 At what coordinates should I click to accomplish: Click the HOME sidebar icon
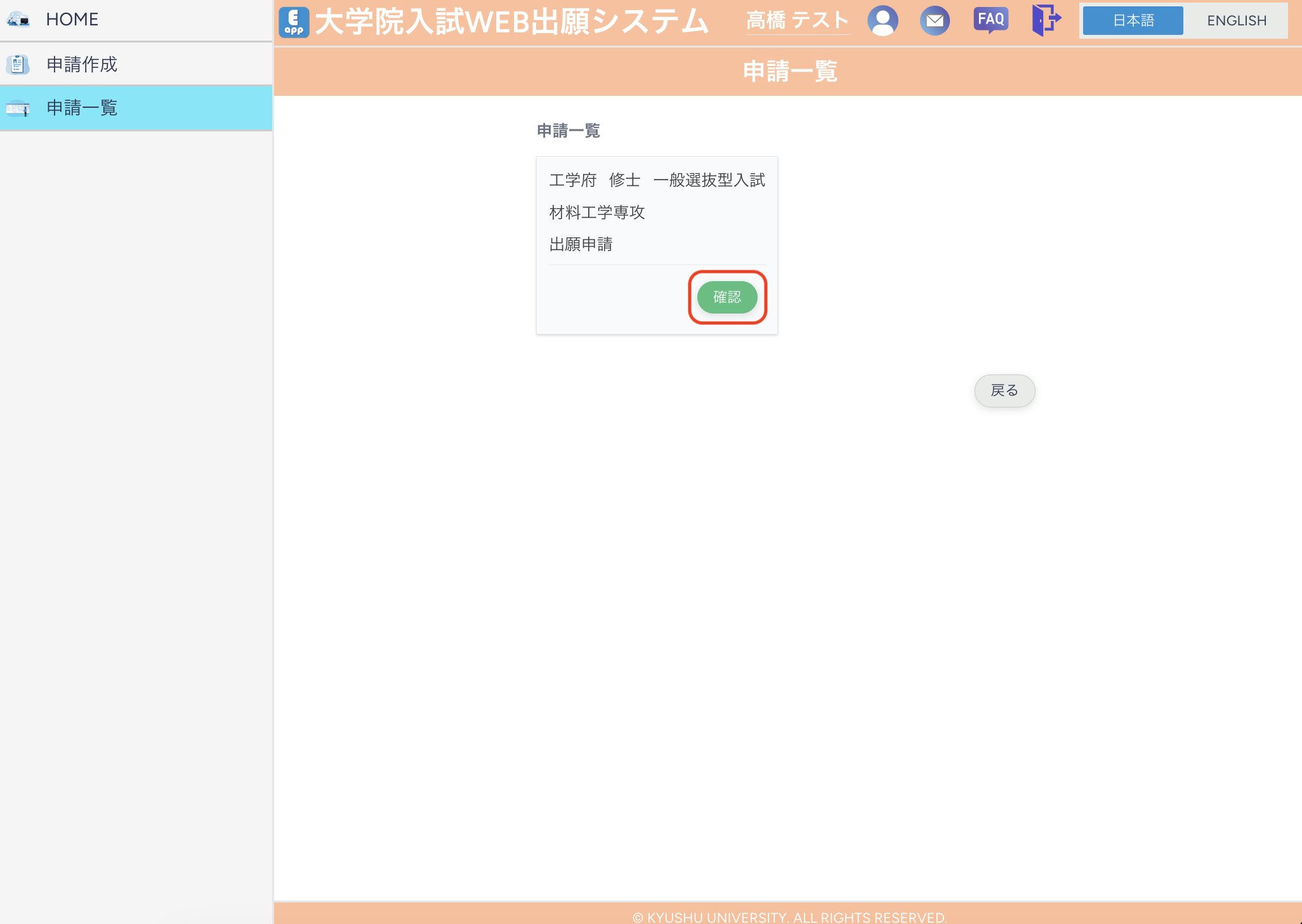click(x=18, y=20)
